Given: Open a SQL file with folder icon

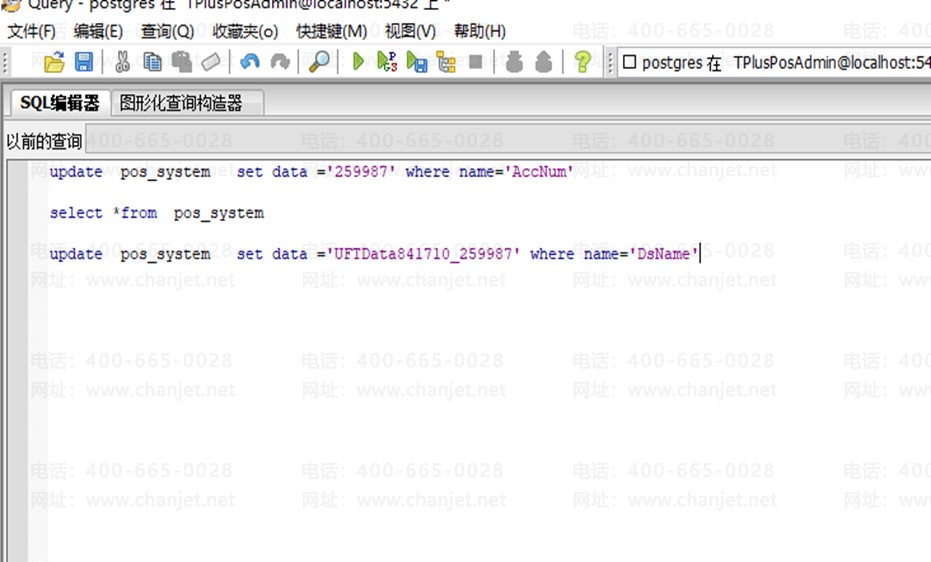Looking at the screenshot, I should (54, 62).
